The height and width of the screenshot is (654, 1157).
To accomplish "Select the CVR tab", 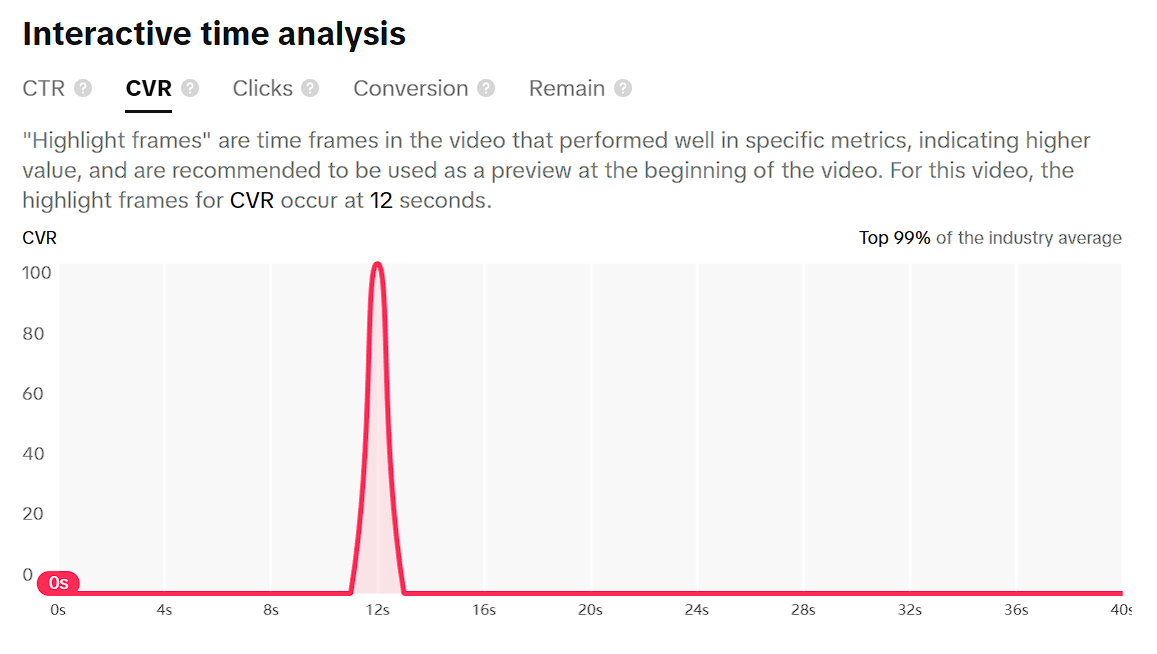I will click(149, 88).
